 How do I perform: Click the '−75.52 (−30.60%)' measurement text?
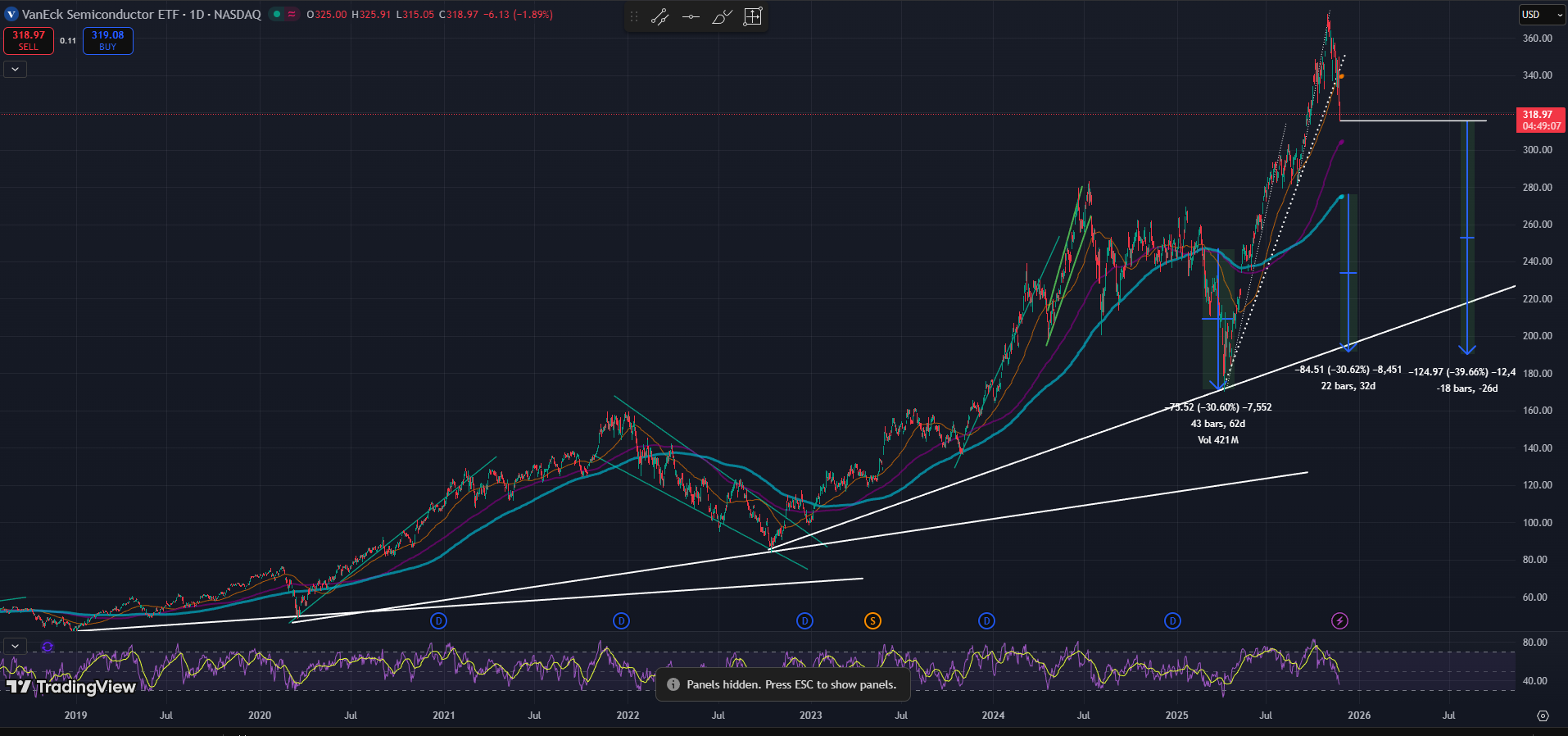(1218, 407)
